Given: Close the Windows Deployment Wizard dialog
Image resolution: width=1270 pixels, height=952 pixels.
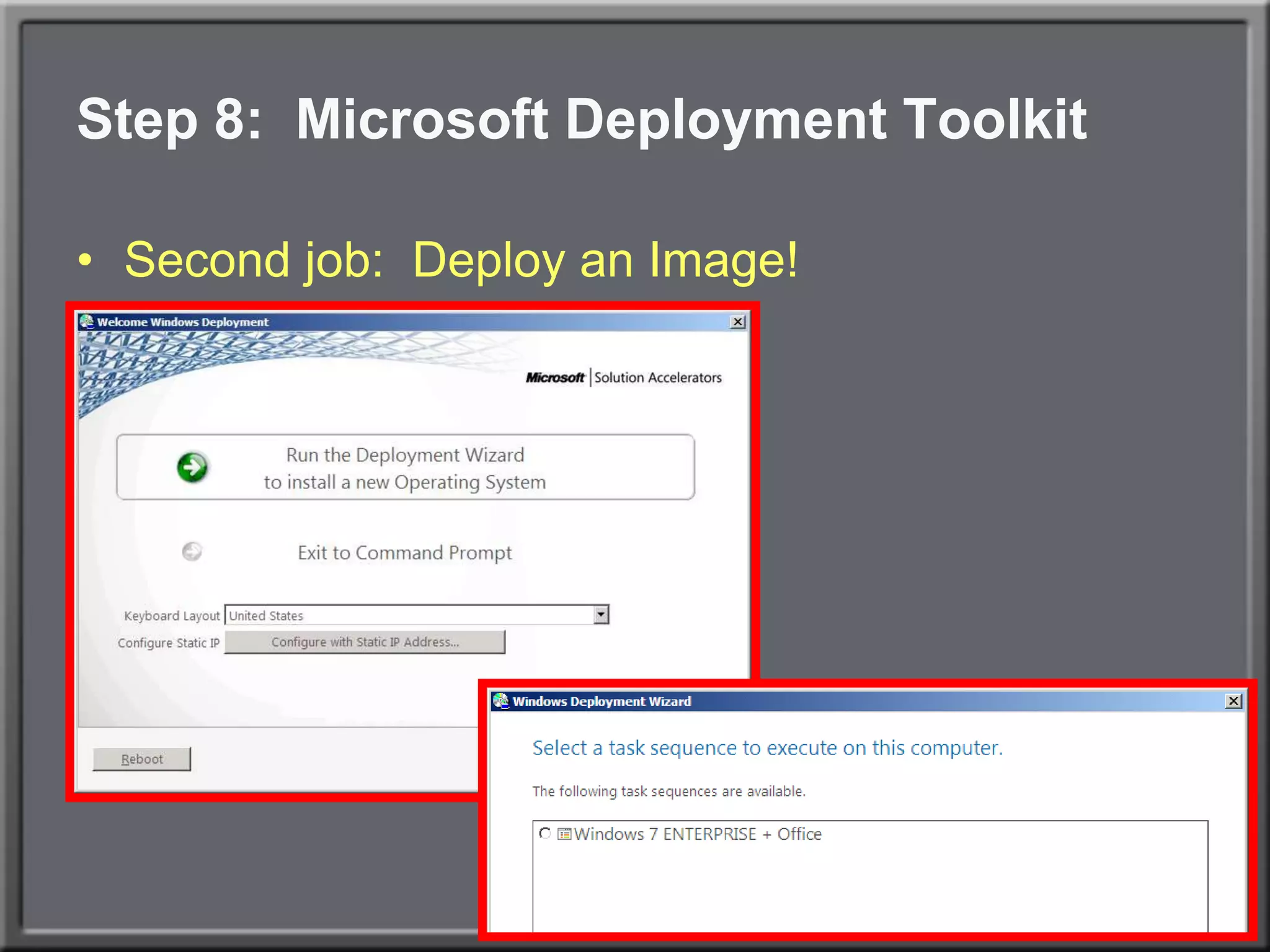Looking at the screenshot, I should point(1234,701).
